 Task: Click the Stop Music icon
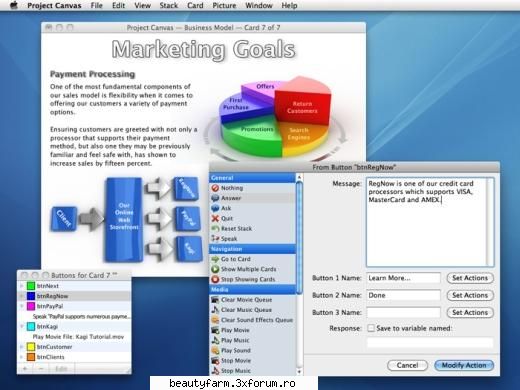(x=215, y=371)
